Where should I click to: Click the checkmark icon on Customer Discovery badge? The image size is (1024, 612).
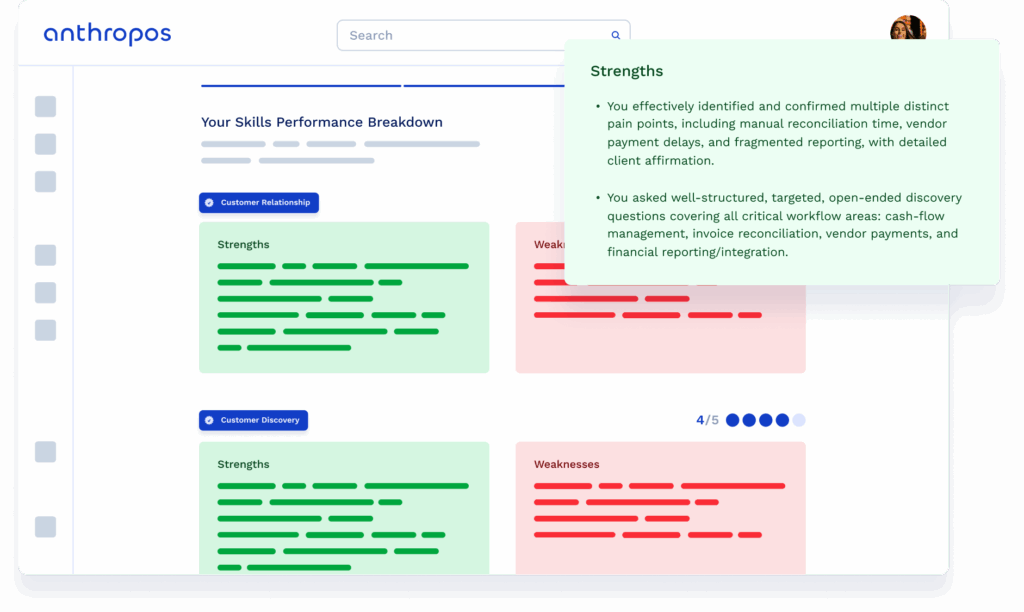[210, 420]
